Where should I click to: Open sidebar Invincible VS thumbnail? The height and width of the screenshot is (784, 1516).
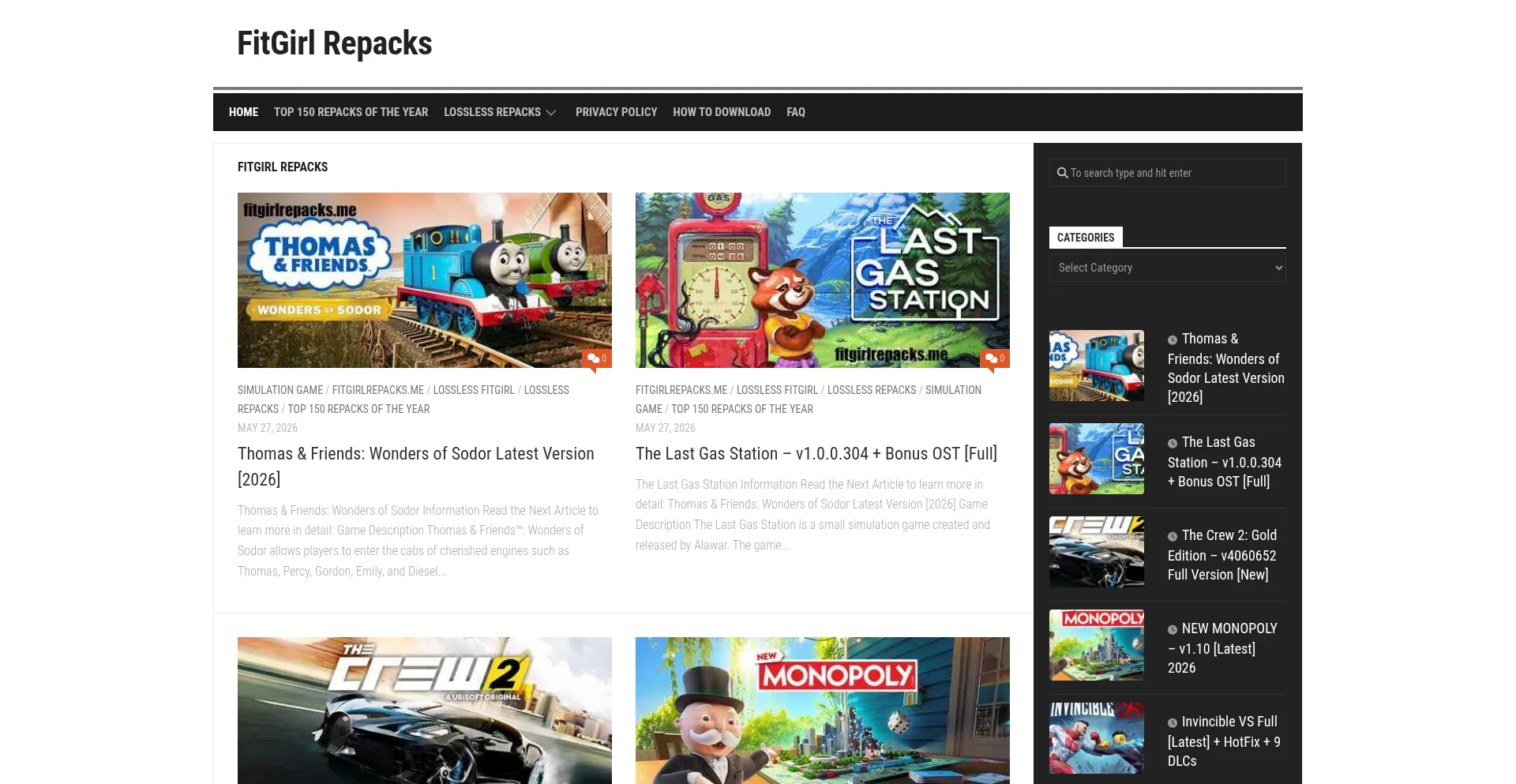pyautogui.click(x=1097, y=738)
